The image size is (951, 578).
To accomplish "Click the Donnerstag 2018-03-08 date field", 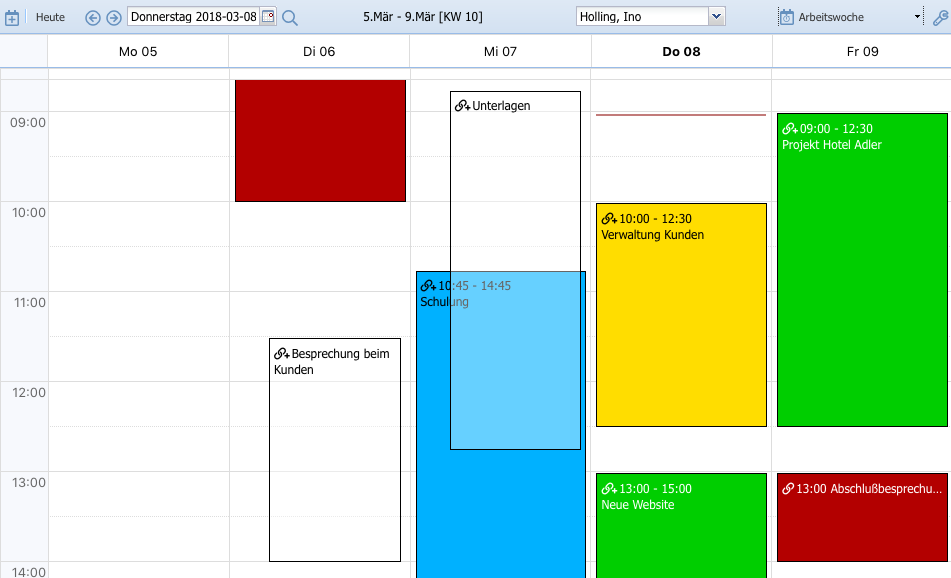I will (x=193, y=17).
